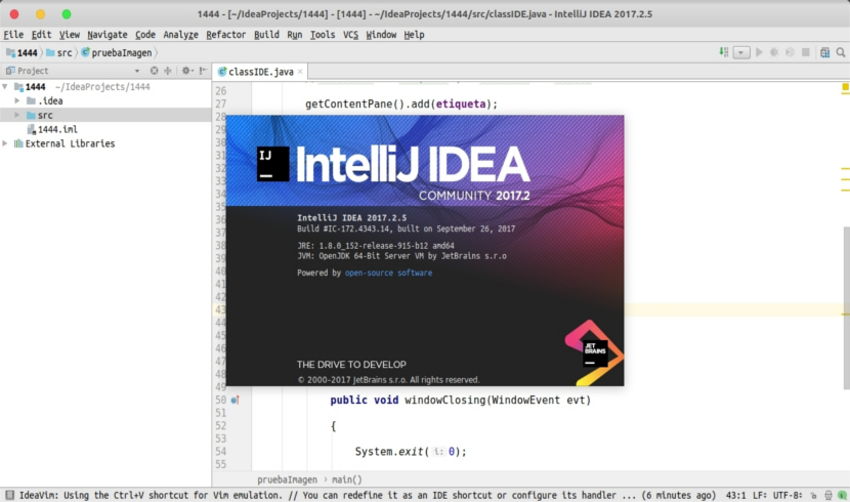
Task: Open the Help menu
Action: click(x=414, y=35)
